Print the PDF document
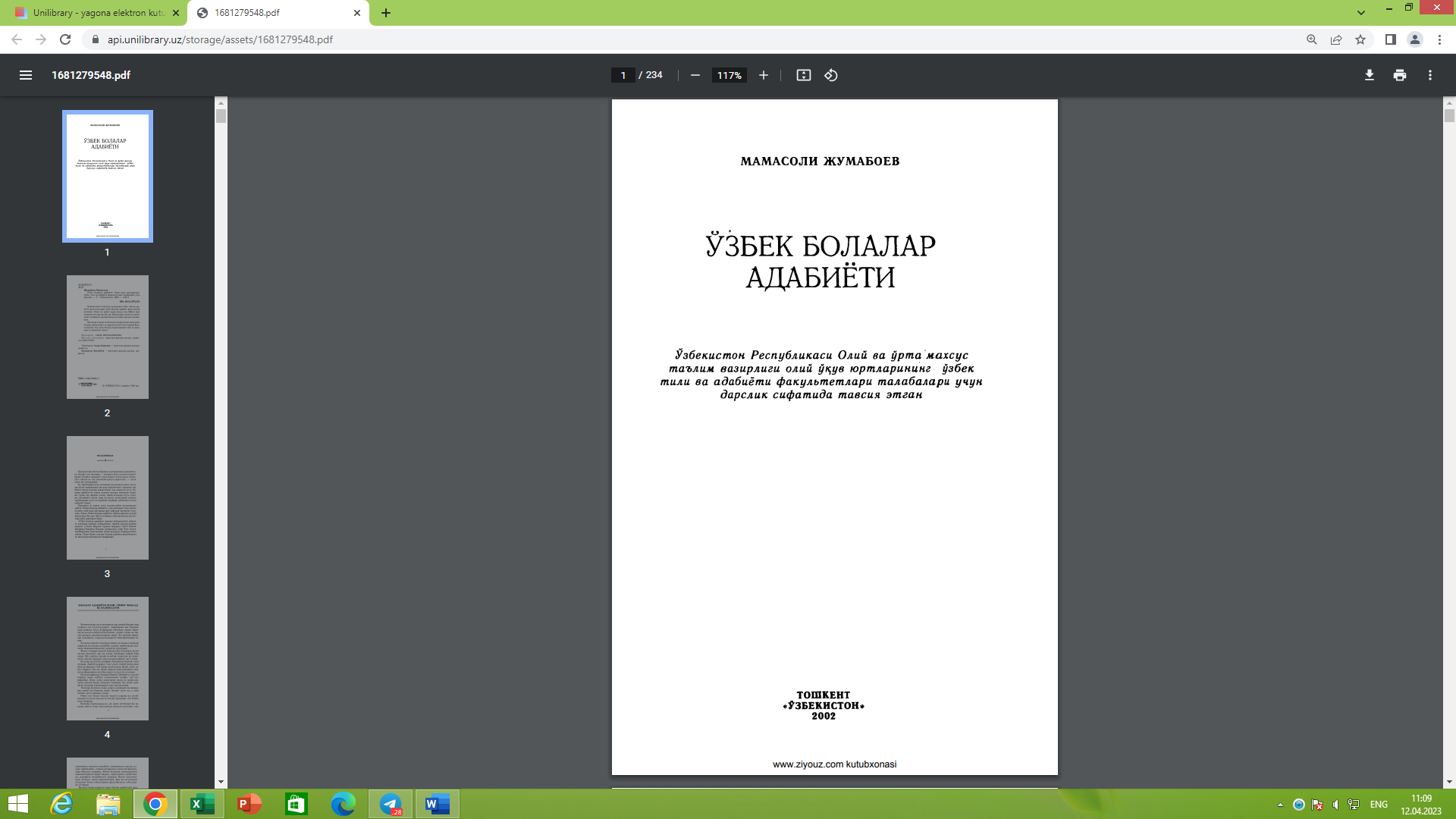The width and height of the screenshot is (1456, 819). coord(1400,75)
